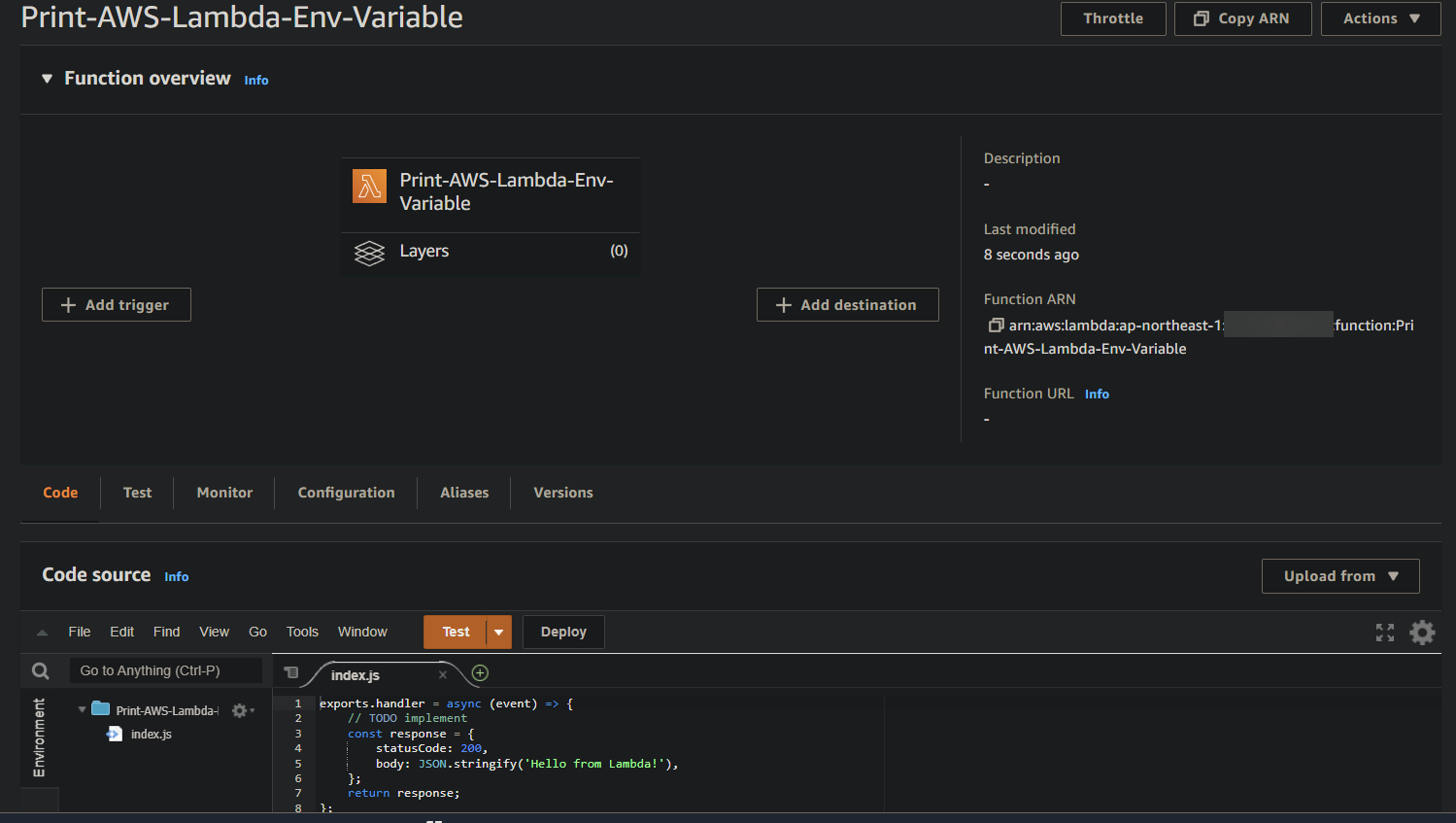Collapse the Print-AWS-Lambda folder tree
Viewport: 1456px width, 823px height.
(82, 709)
